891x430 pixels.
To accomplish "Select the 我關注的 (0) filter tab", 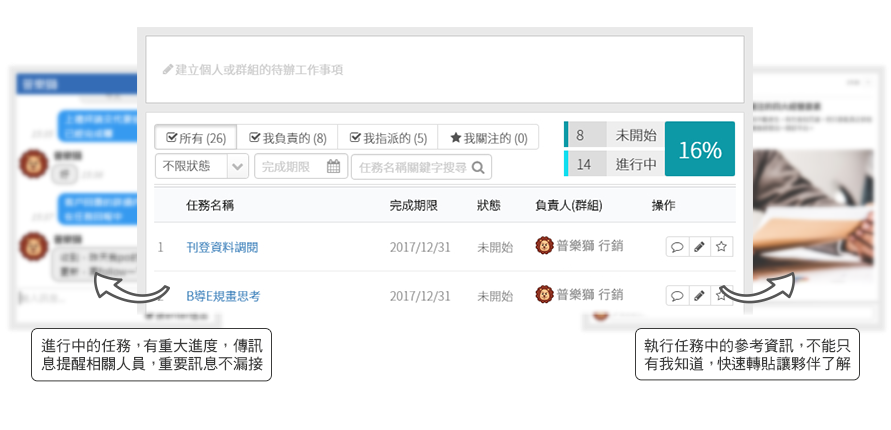I will click(x=488, y=137).
